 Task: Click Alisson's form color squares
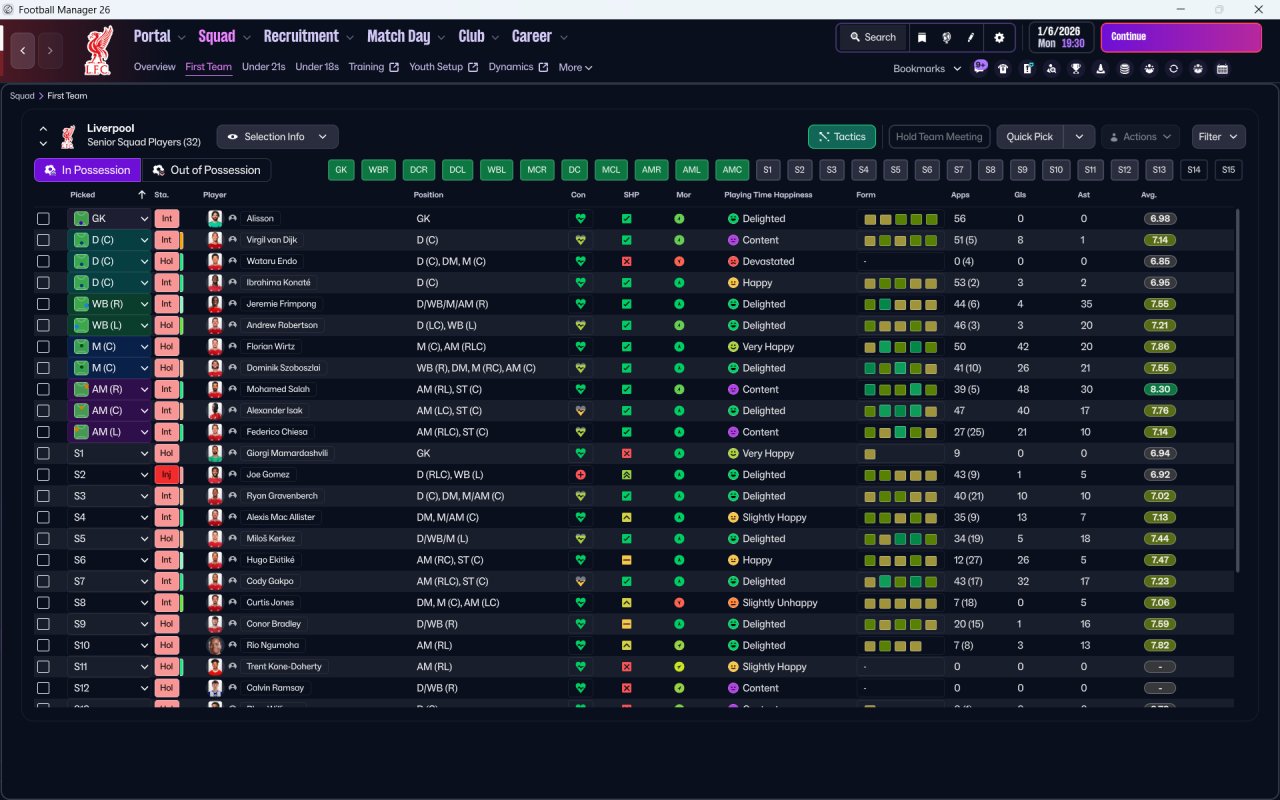(x=901, y=219)
